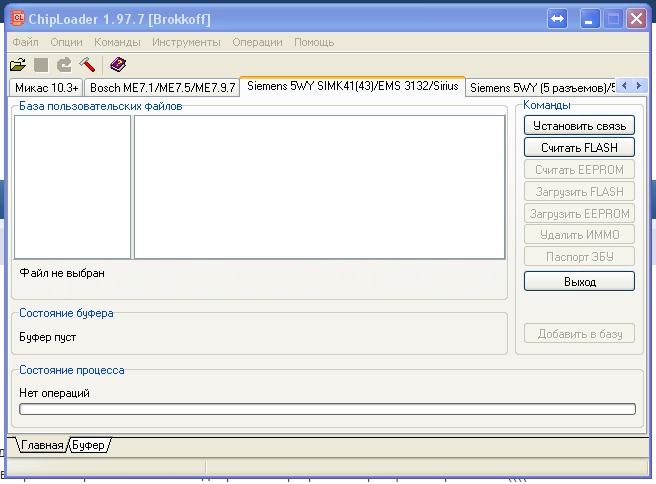Click the Выход button
Screen dimensions: 656x484
(x=579, y=282)
